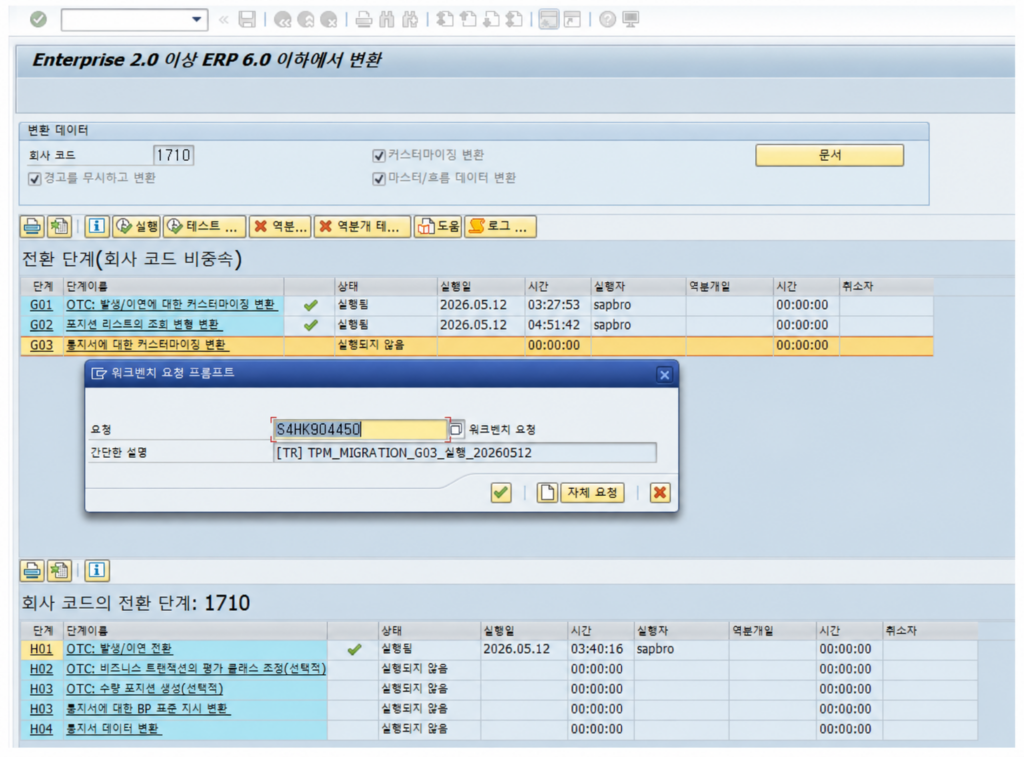Click the save diskette icon in toolbar

[x=247, y=20]
